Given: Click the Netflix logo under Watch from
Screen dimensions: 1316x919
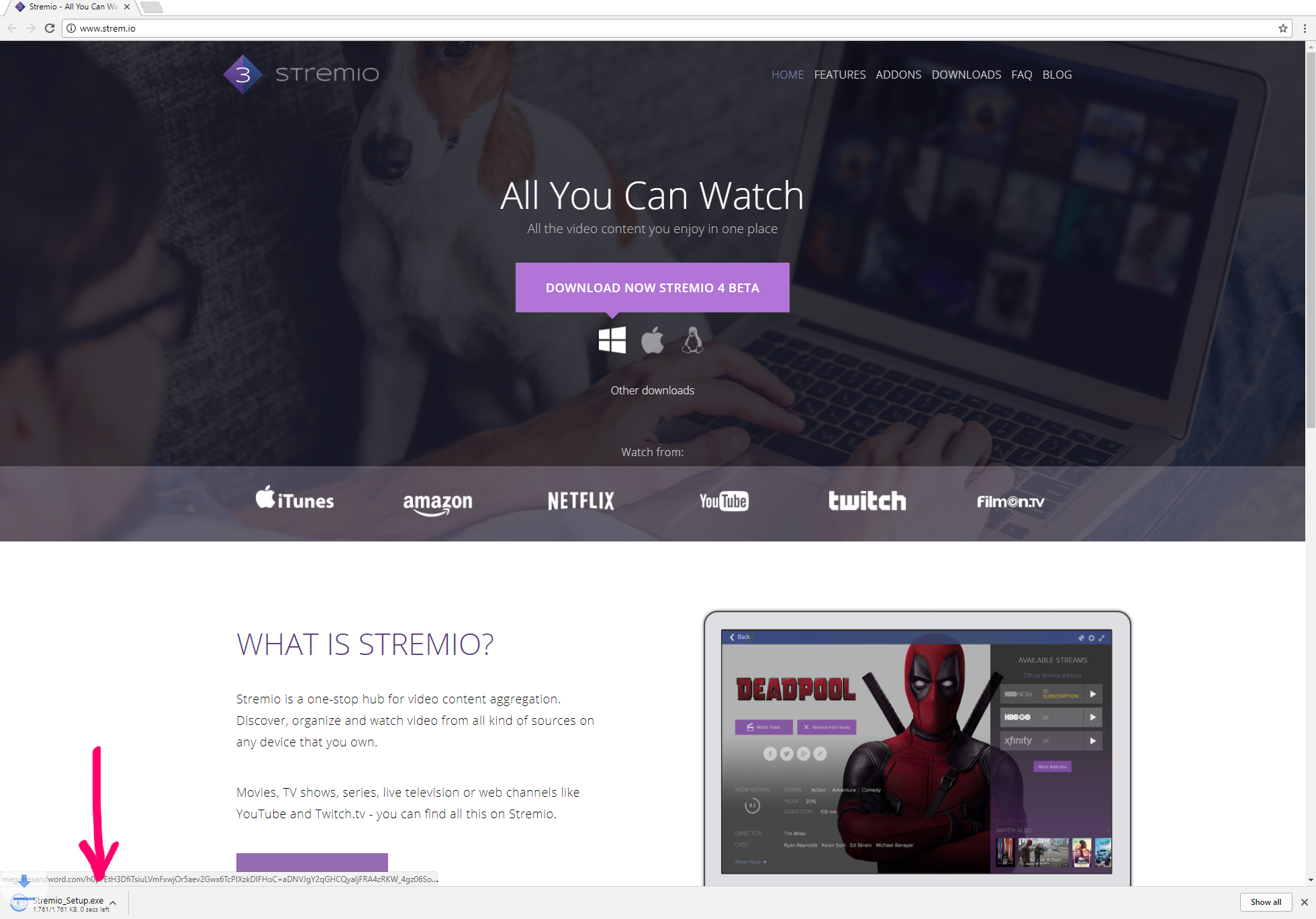Looking at the screenshot, I should tap(580, 501).
